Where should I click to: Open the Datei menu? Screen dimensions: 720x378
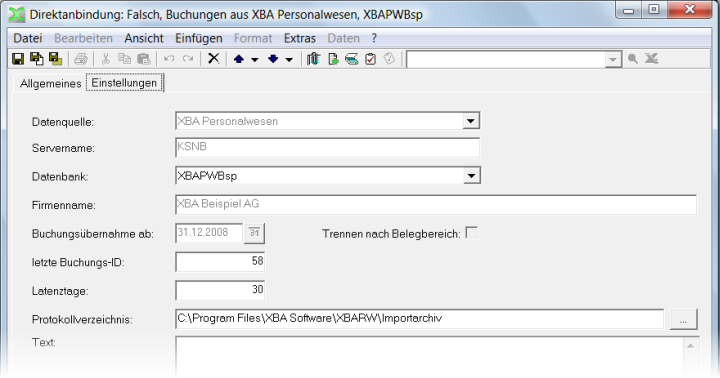point(28,38)
